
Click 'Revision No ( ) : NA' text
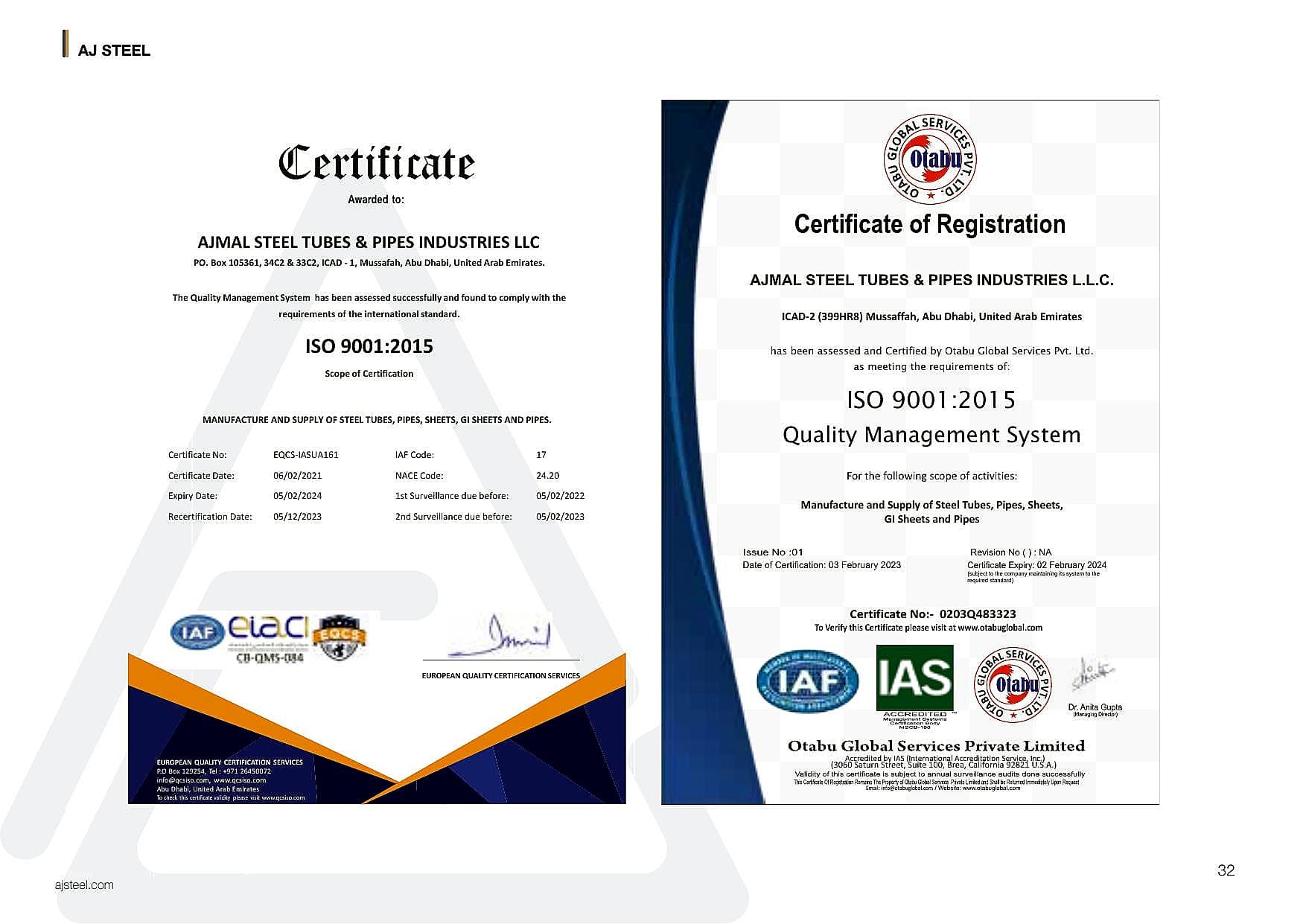pyautogui.click(x=1010, y=552)
